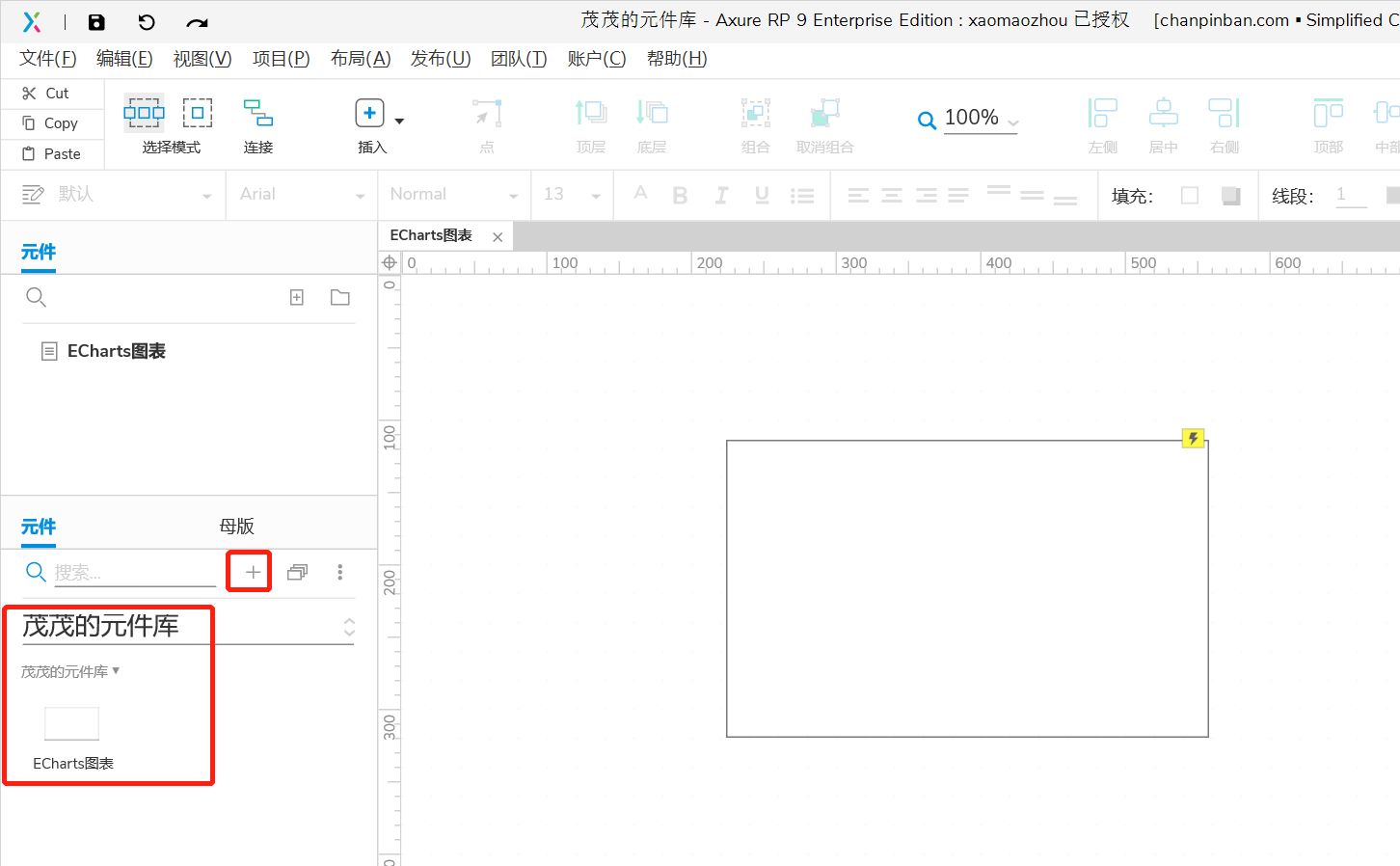
Task: Click the add folder icon
Action: [x=340, y=297]
